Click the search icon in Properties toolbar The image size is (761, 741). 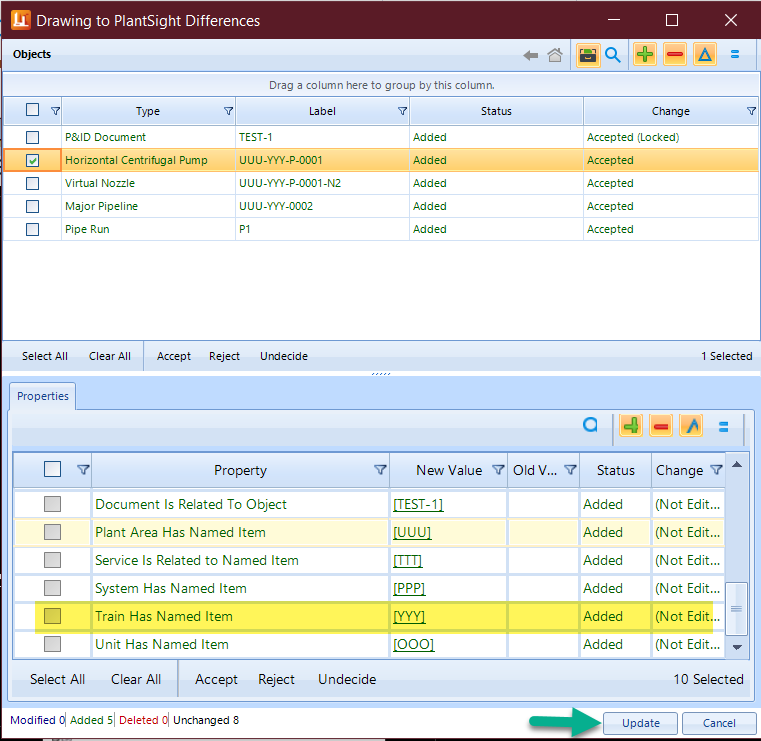tap(590, 426)
